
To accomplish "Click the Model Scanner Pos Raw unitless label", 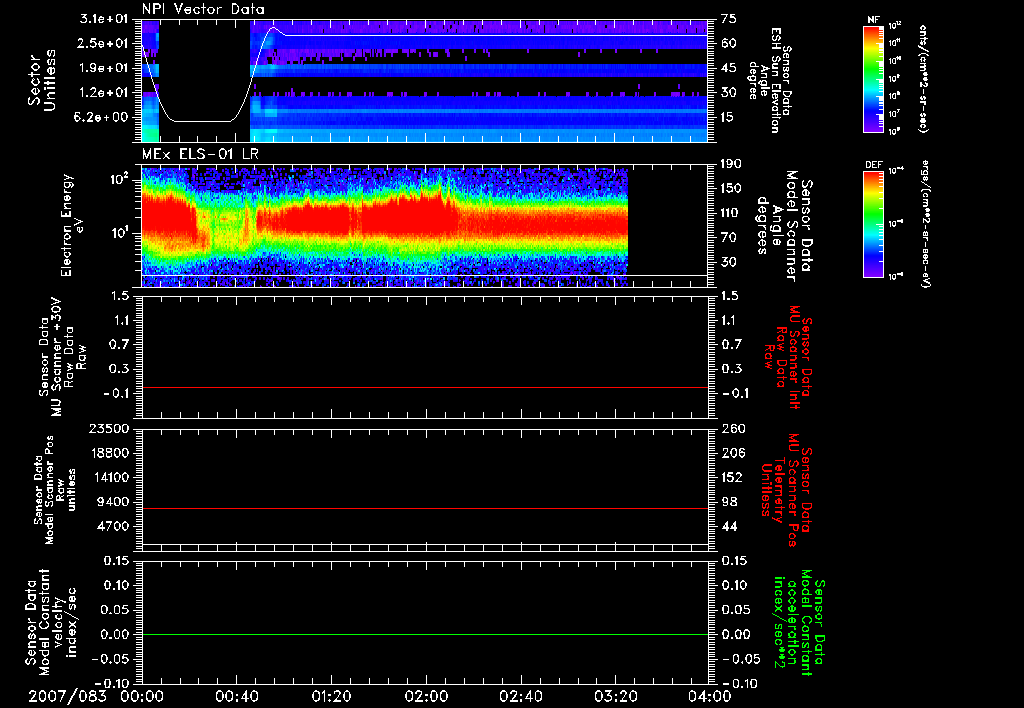I will (x=55, y=490).
